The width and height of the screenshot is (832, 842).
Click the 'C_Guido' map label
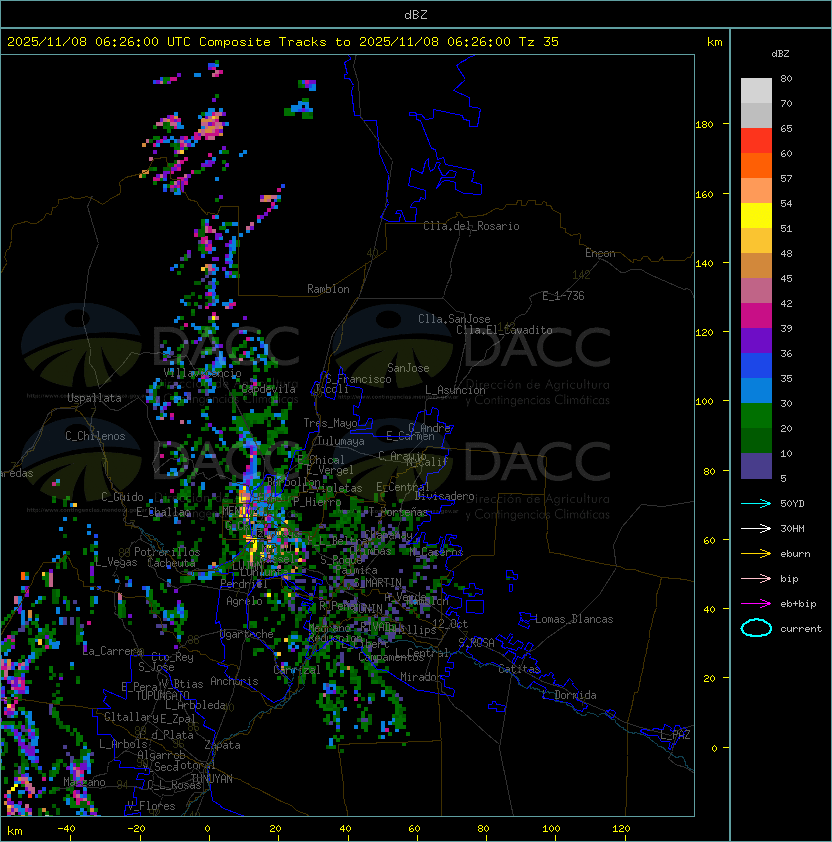tap(122, 497)
